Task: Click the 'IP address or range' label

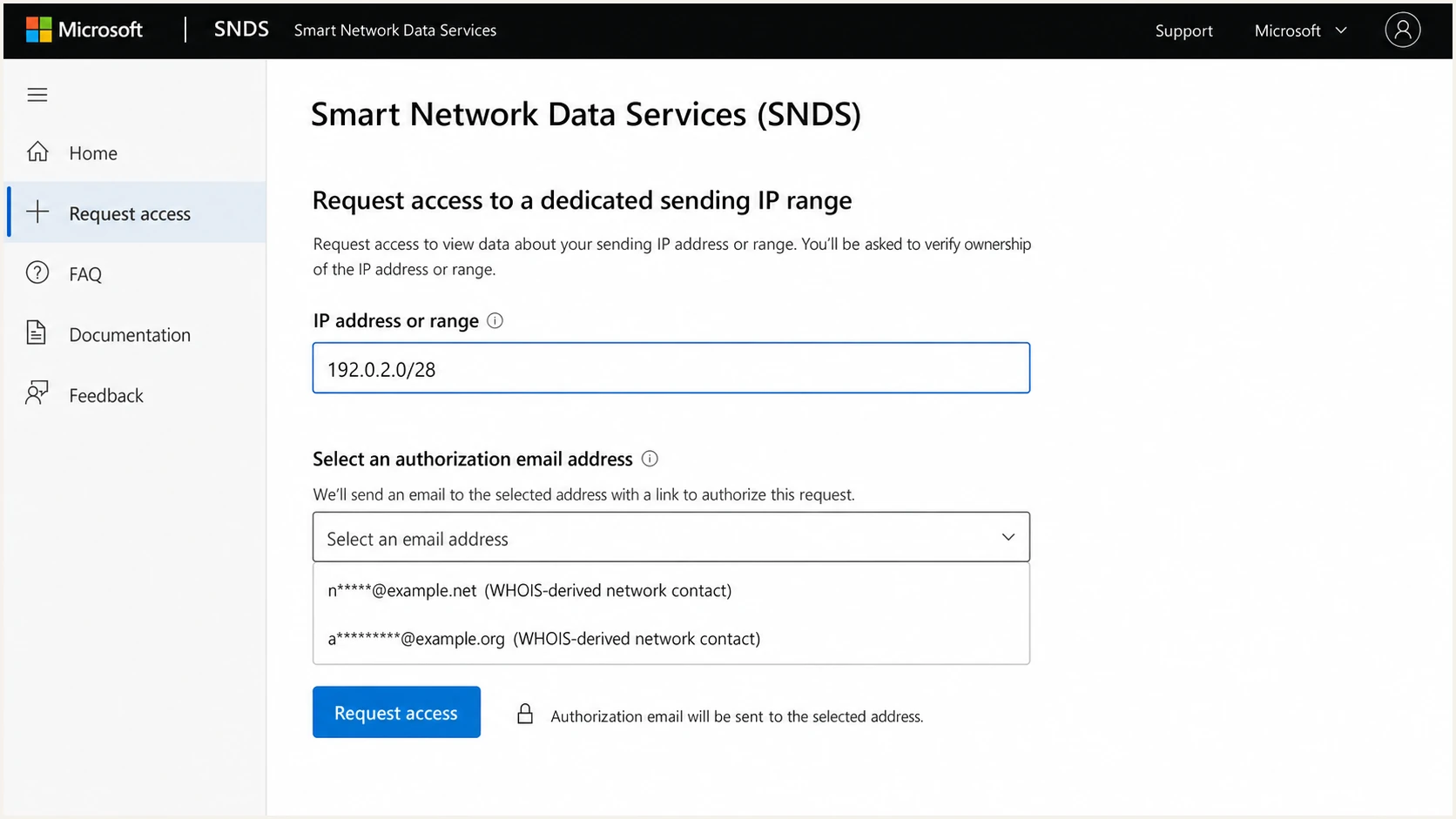Action: coord(396,320)
